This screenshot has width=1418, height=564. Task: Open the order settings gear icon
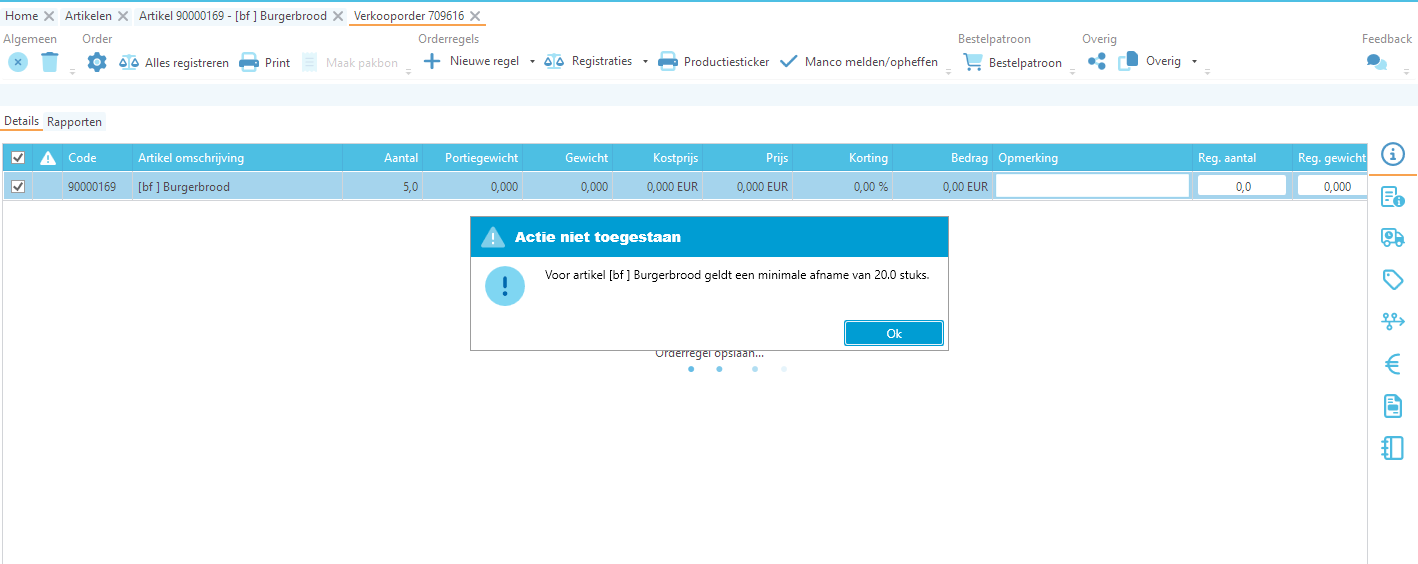pos(96,62)
